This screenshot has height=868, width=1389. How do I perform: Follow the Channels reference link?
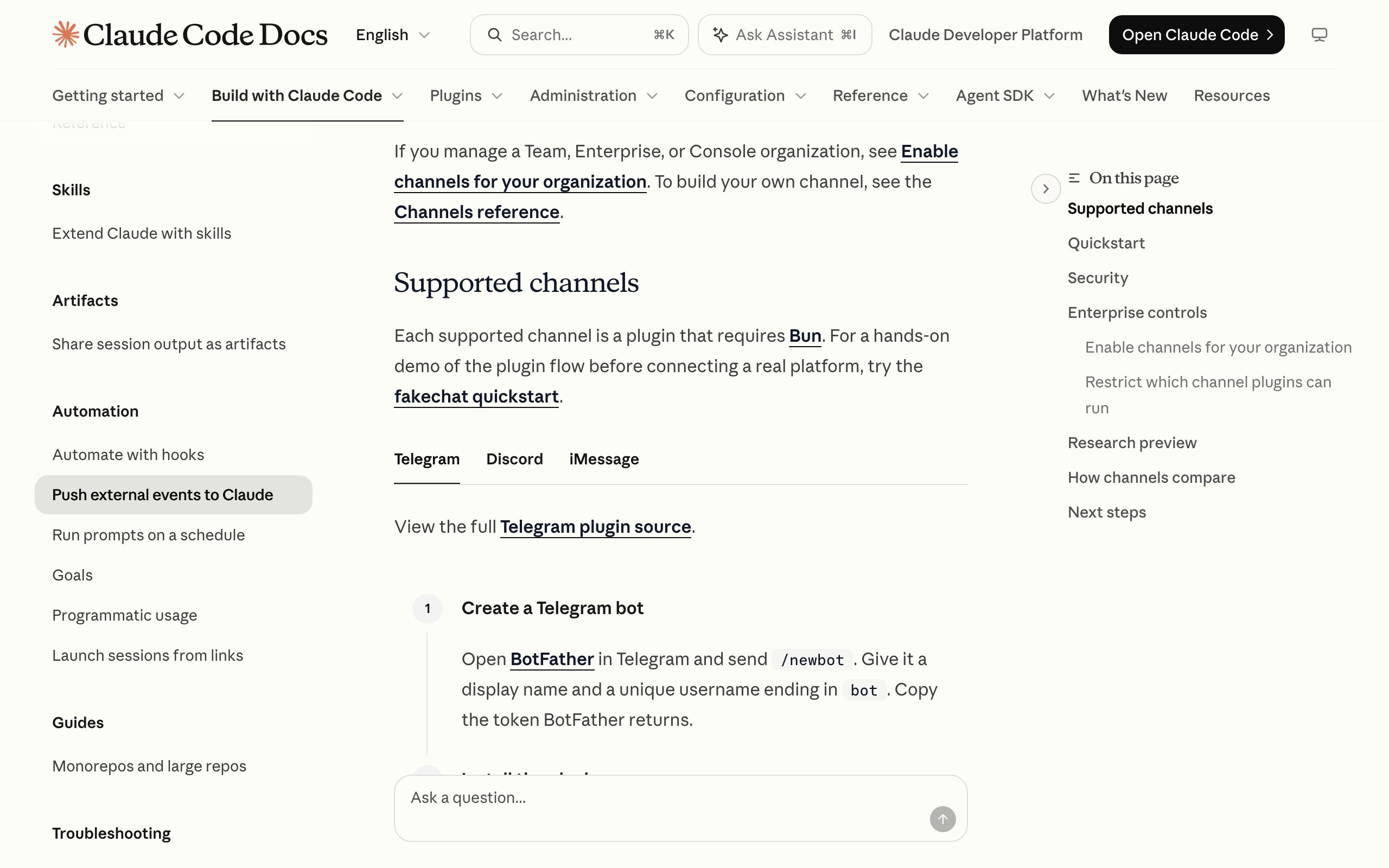point(476,213)
